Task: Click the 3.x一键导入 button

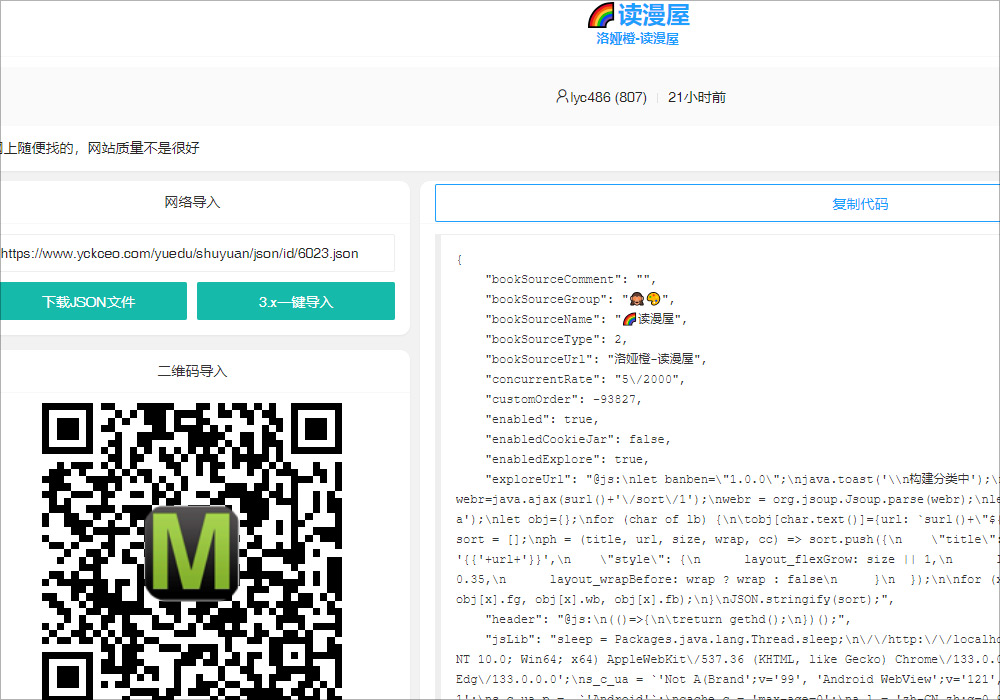Action: coord(296,301)
